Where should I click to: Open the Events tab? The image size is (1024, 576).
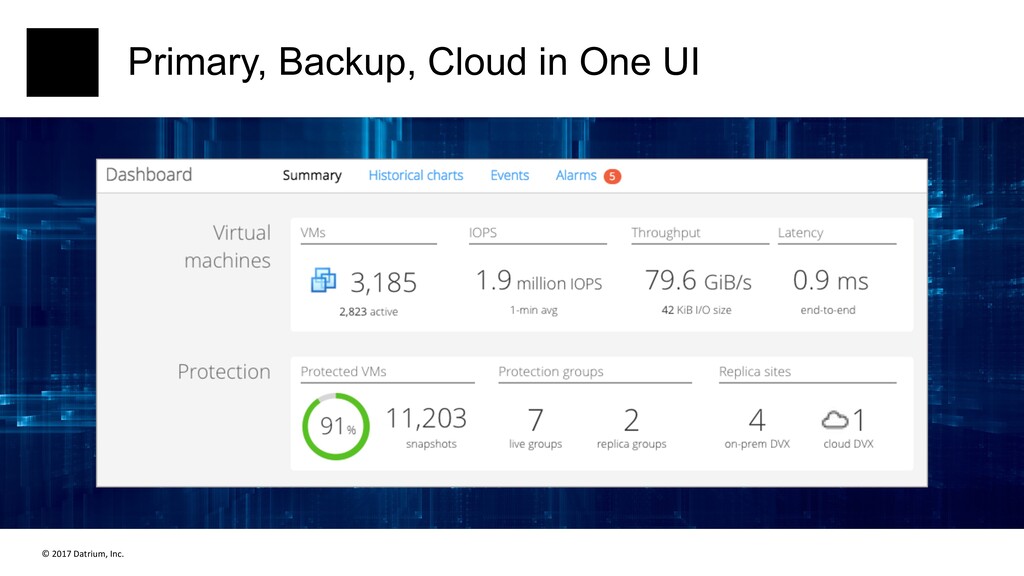click(x=509, y=176)
